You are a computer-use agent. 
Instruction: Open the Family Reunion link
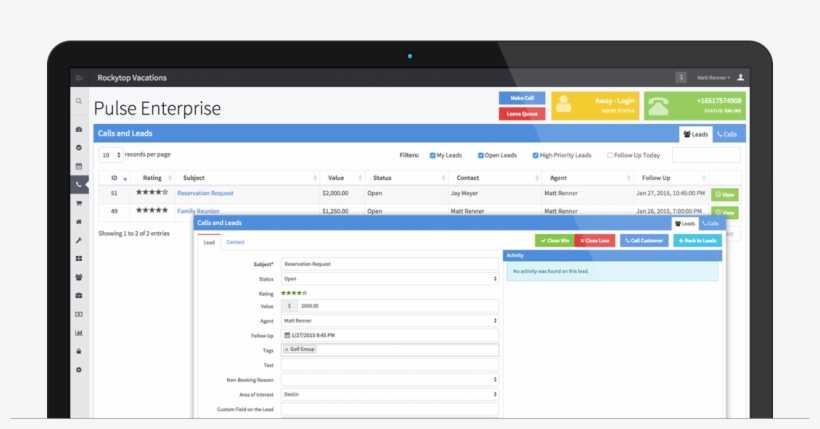198,211
